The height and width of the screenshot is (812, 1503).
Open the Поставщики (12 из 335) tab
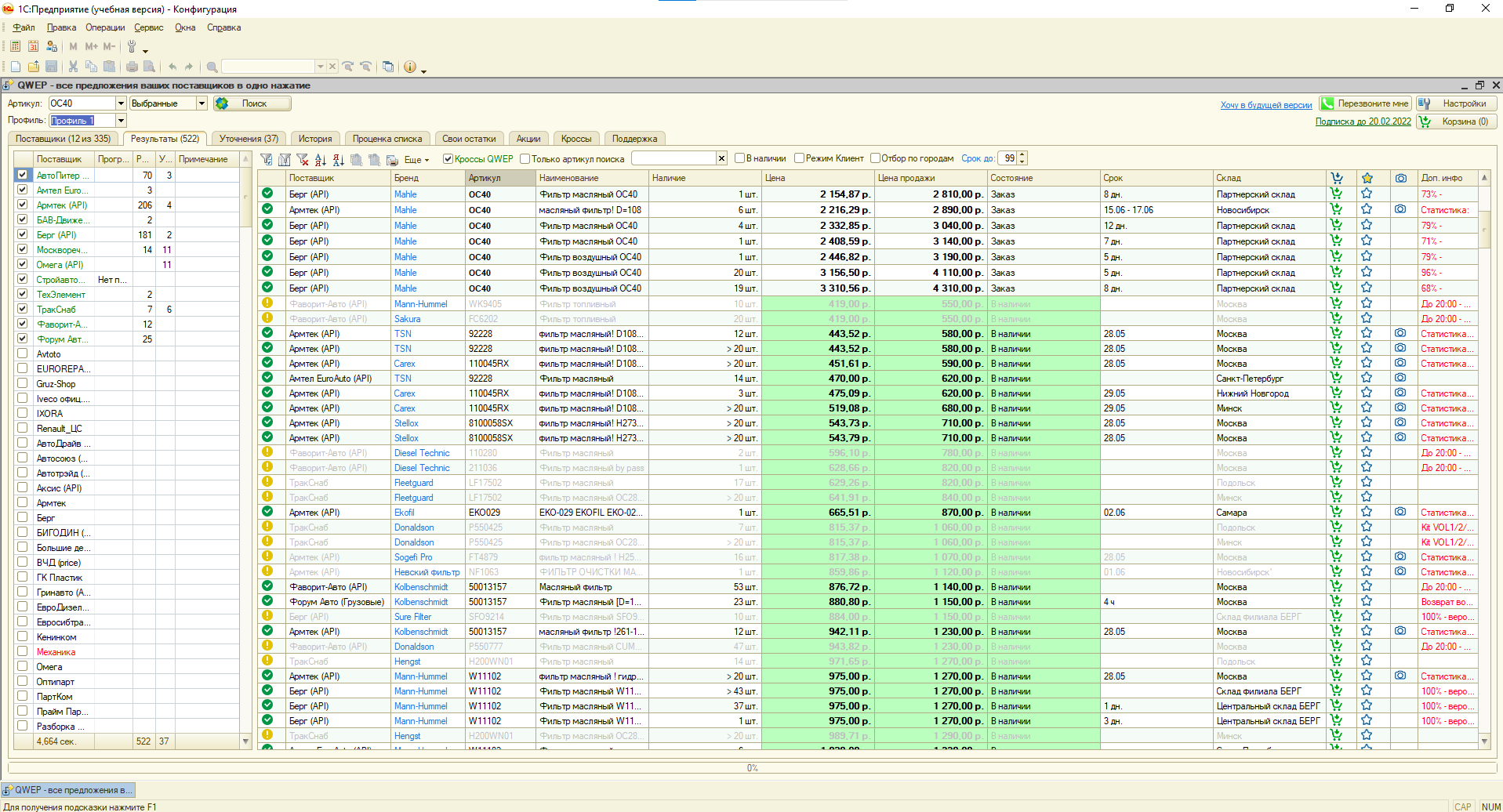point(64,139)
